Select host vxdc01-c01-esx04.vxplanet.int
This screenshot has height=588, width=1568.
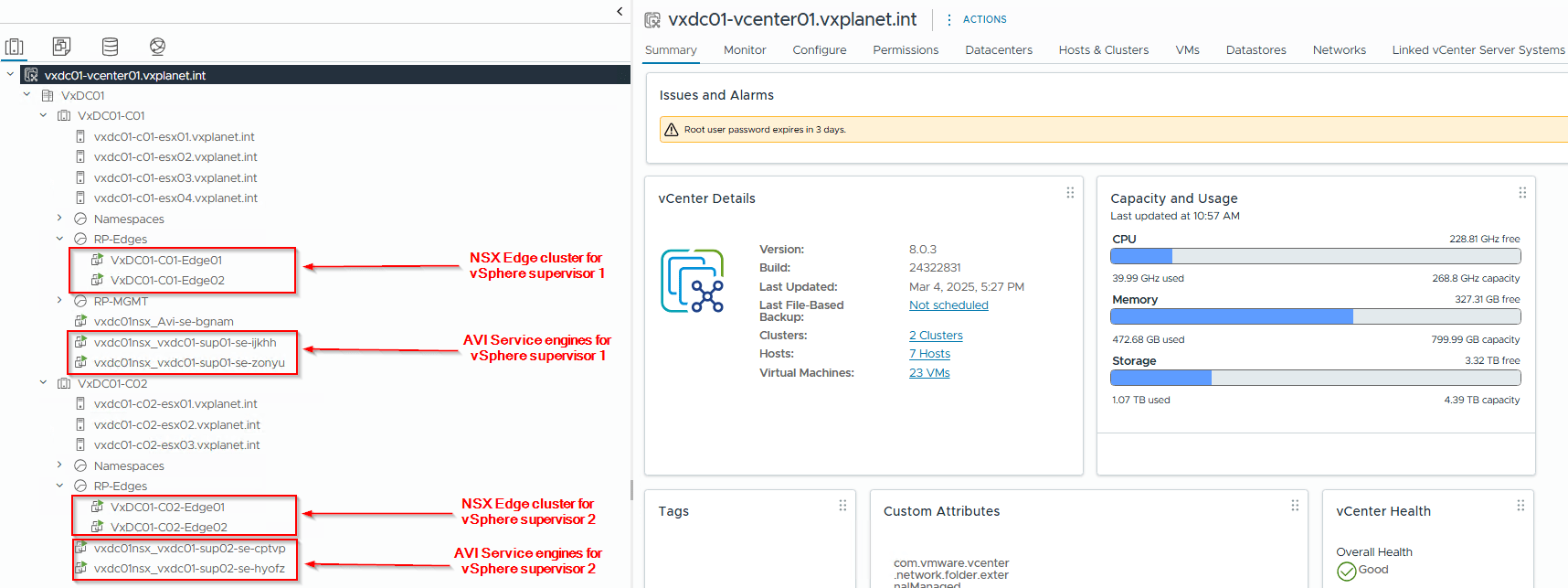pos(175,198)
